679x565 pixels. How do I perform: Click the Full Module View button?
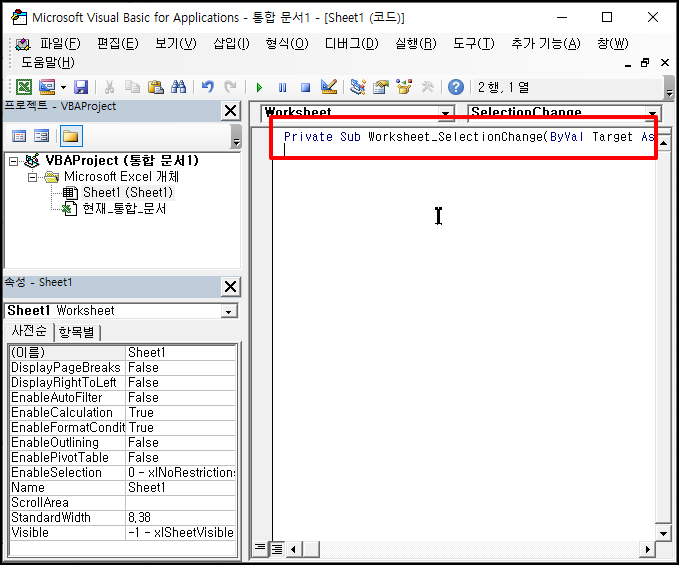coord(277,549)
